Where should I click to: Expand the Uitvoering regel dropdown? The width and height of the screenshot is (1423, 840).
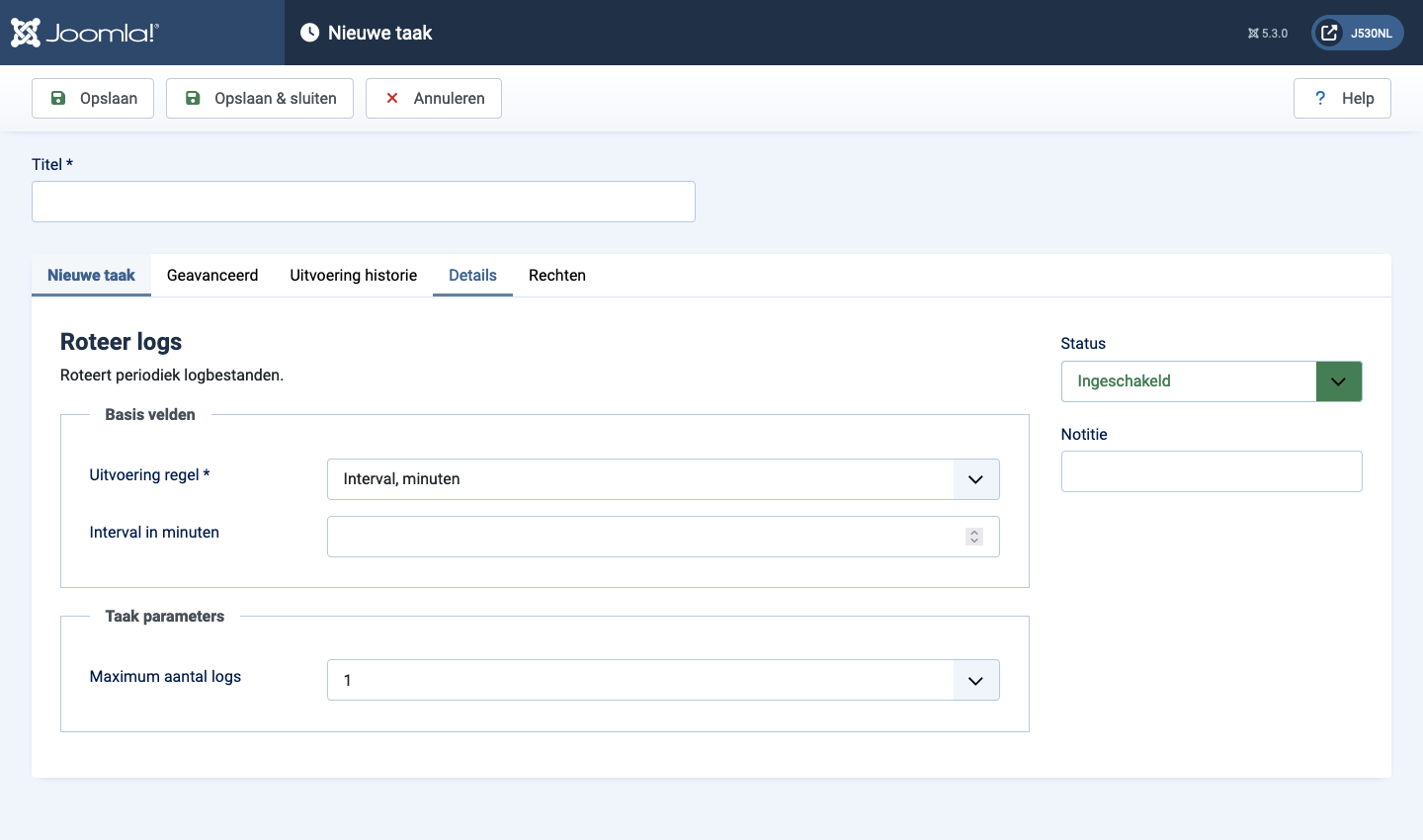pyautogui.click(x=663, y=479)
